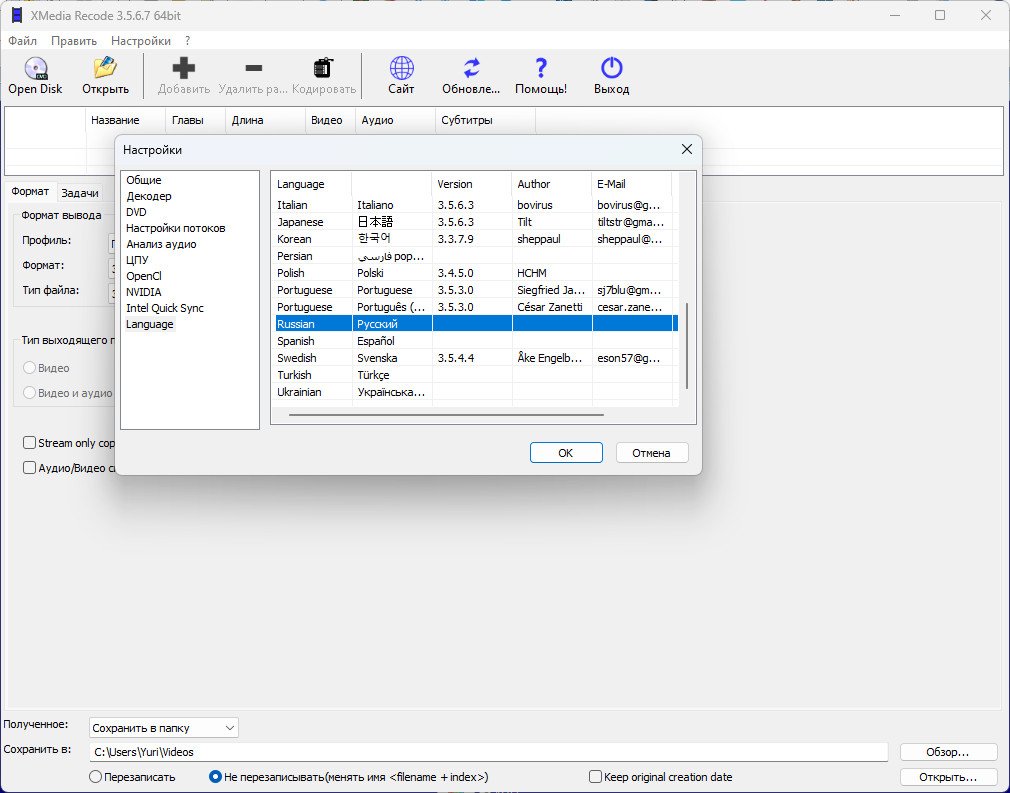1010x793 pixels.
Task: Click the XMedia Recode app icon in title bar
Action: pyautogui.click(x=17, y=15)
